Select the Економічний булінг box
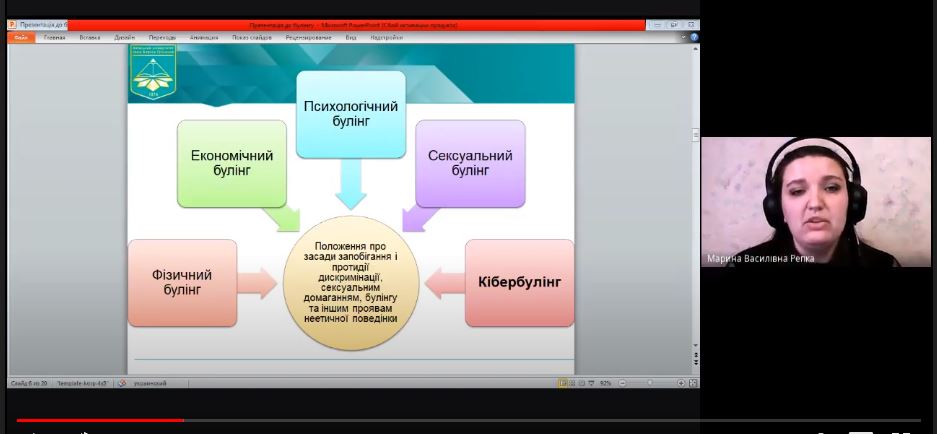This screenshot has height=434, width=937. pyautogui.click(x=232, y=163)
